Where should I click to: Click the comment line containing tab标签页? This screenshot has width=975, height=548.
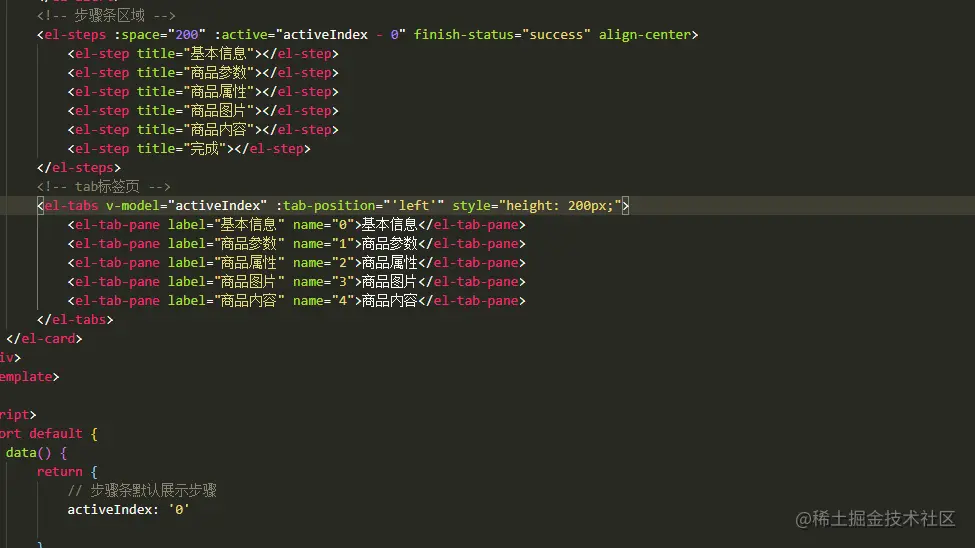(x=104, y=187)
